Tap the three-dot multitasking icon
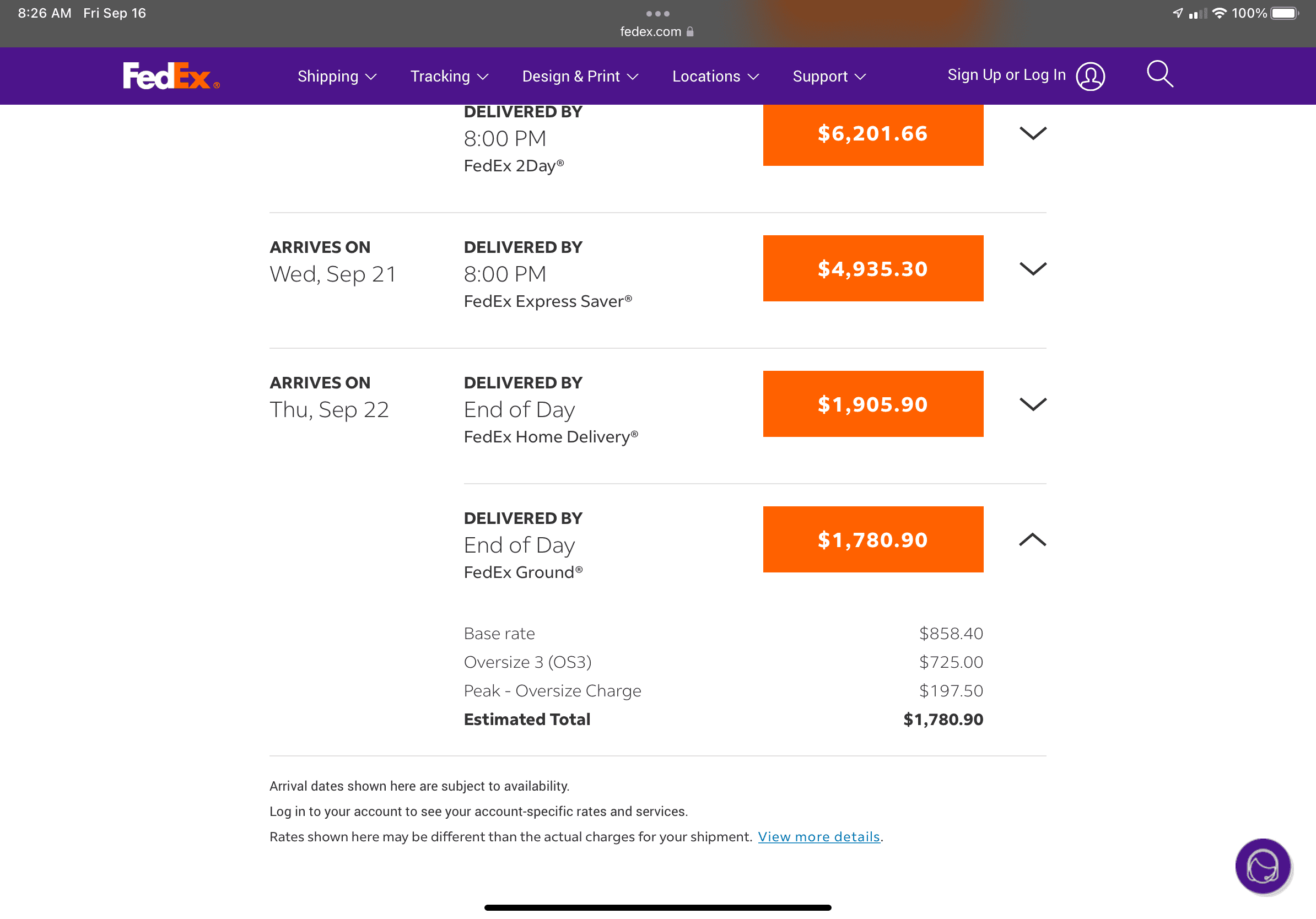 pos(657,14)
